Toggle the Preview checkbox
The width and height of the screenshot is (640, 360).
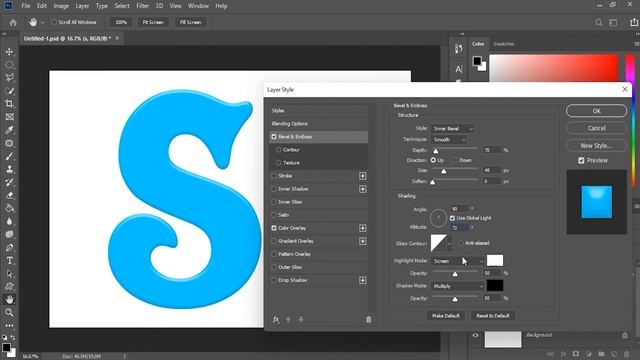(x=581, y=160)
